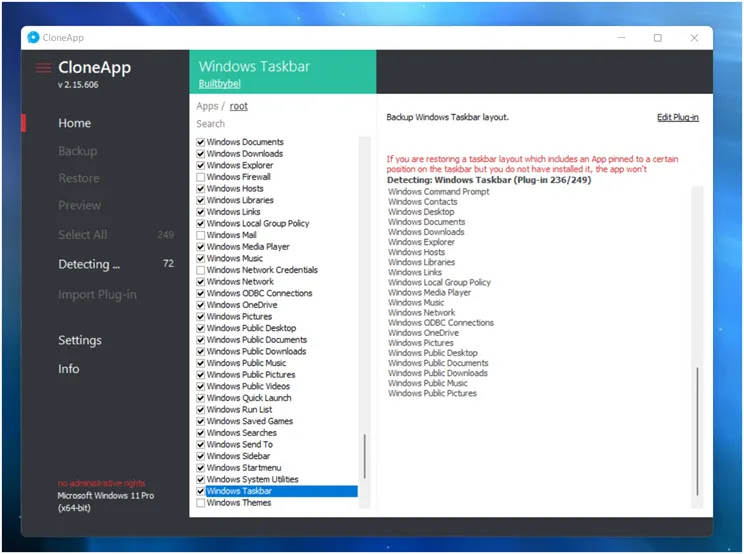Open the Edit Plug-in link

[x=678, y=117]
